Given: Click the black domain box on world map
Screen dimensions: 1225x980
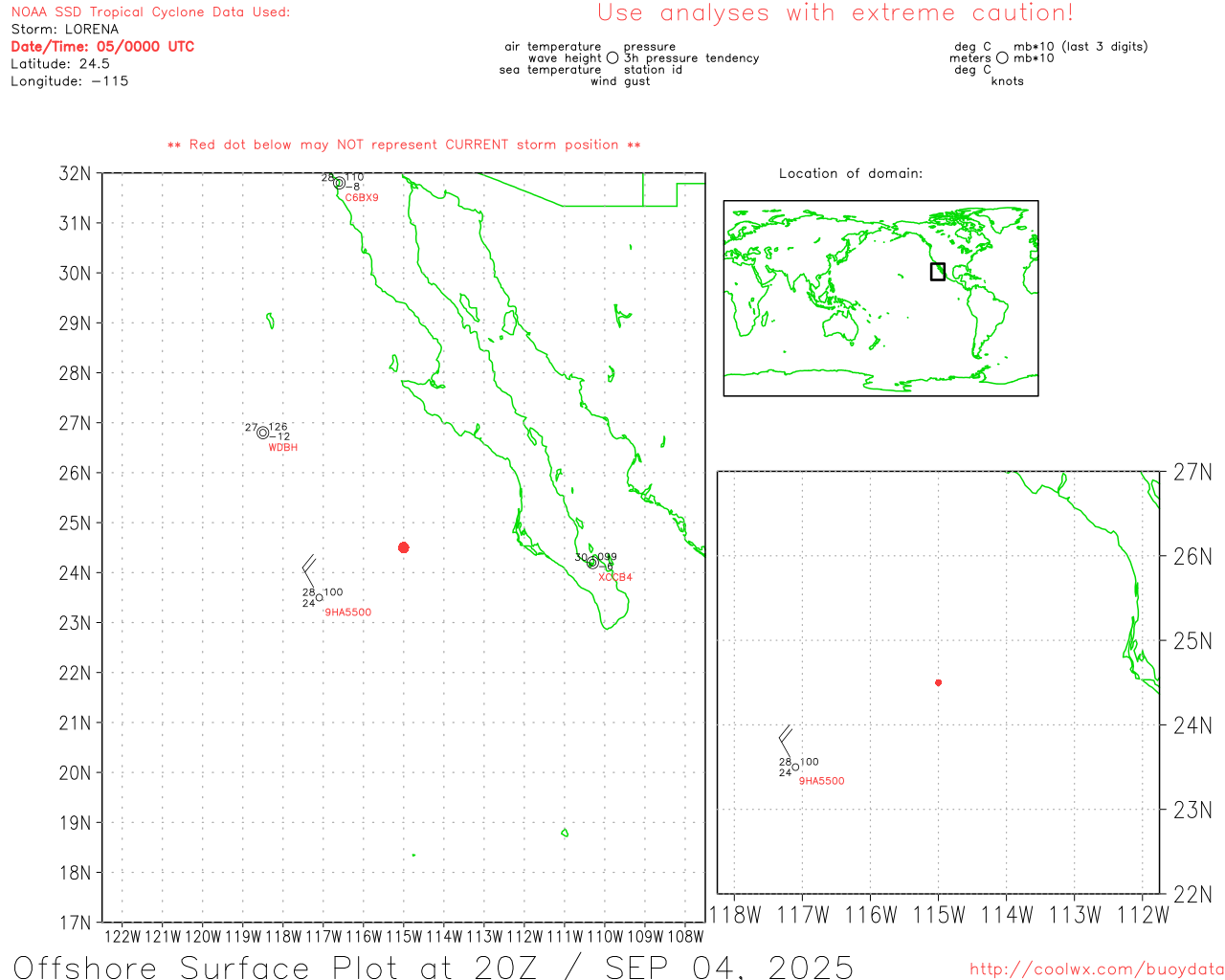Looking at the screenshot, I should click(x=938, y=272).
